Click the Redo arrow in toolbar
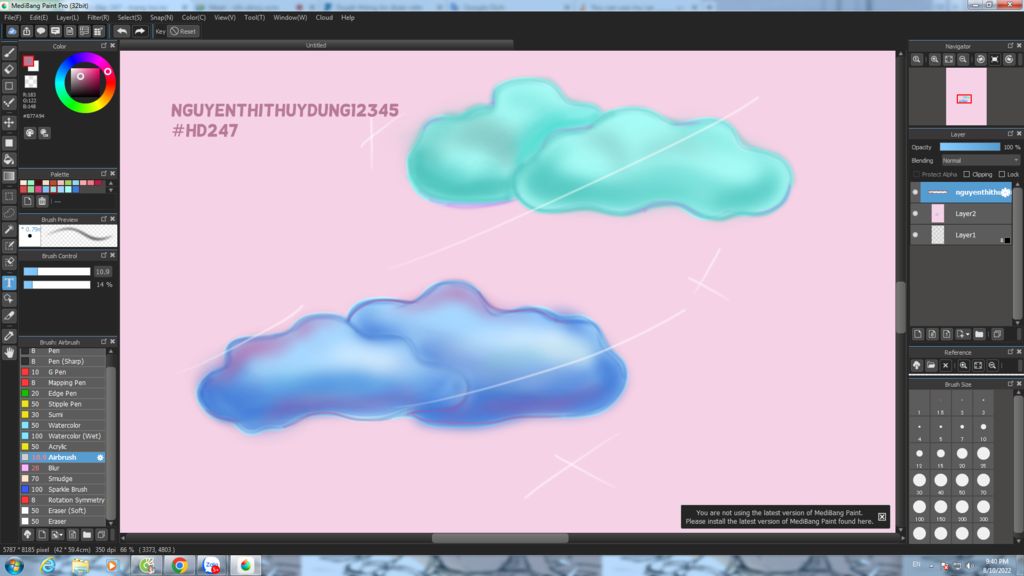 (140, 31)
